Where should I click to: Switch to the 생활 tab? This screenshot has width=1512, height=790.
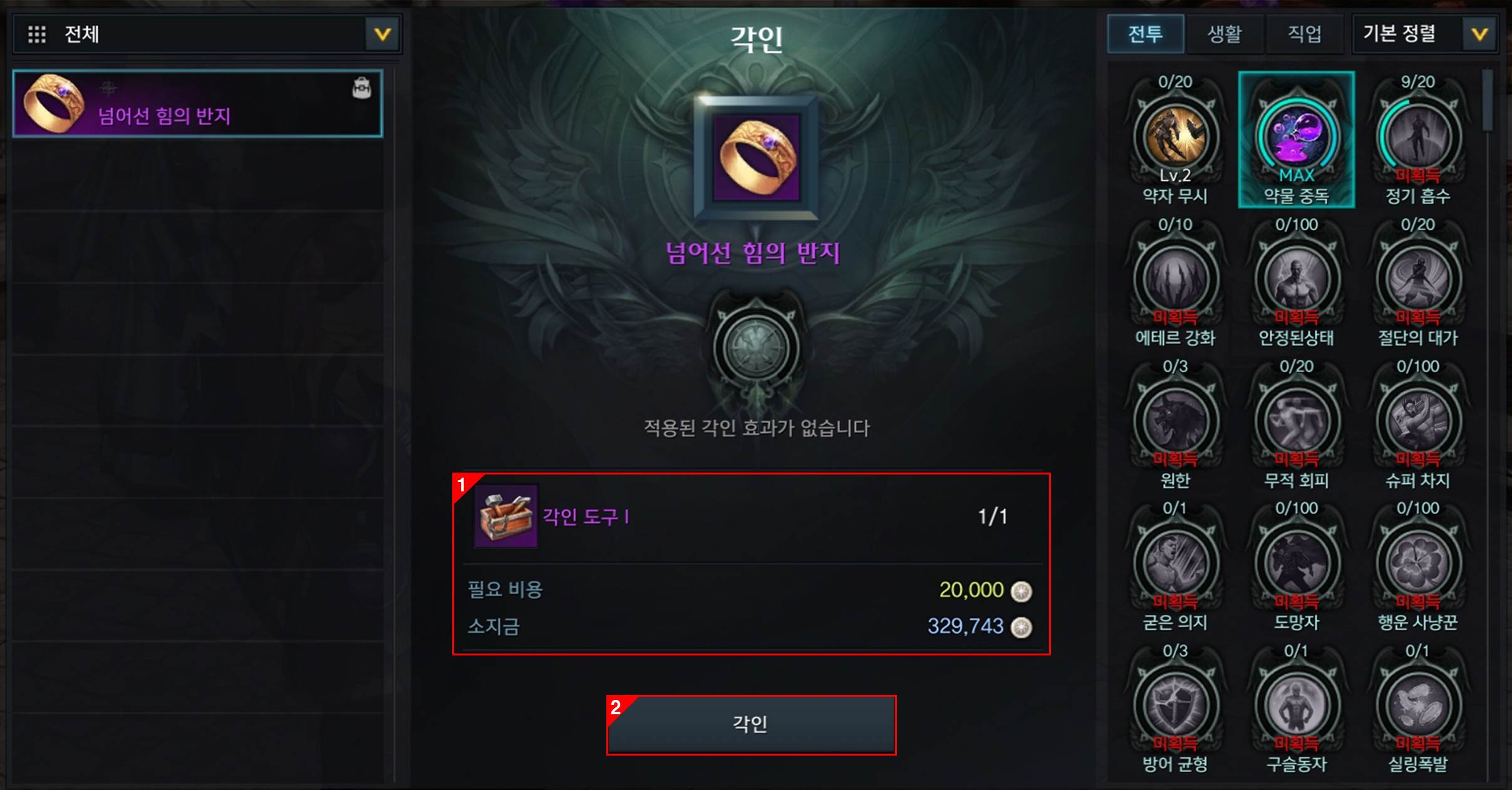(1225, 34)
